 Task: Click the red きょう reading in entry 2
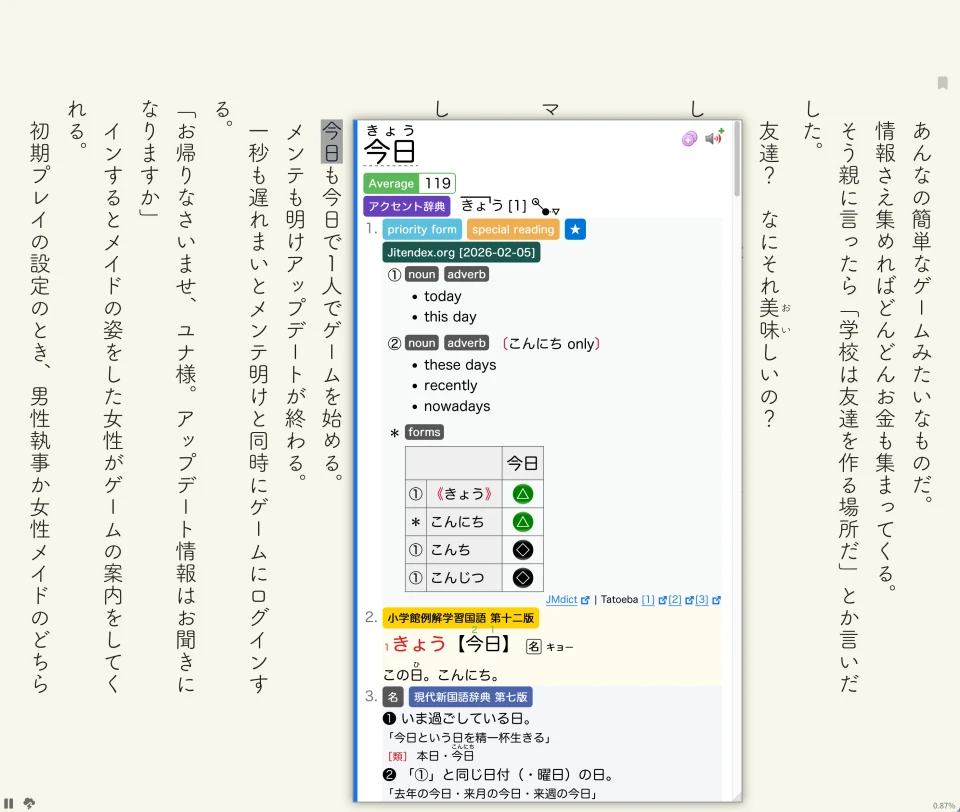[x=419, y=644]
